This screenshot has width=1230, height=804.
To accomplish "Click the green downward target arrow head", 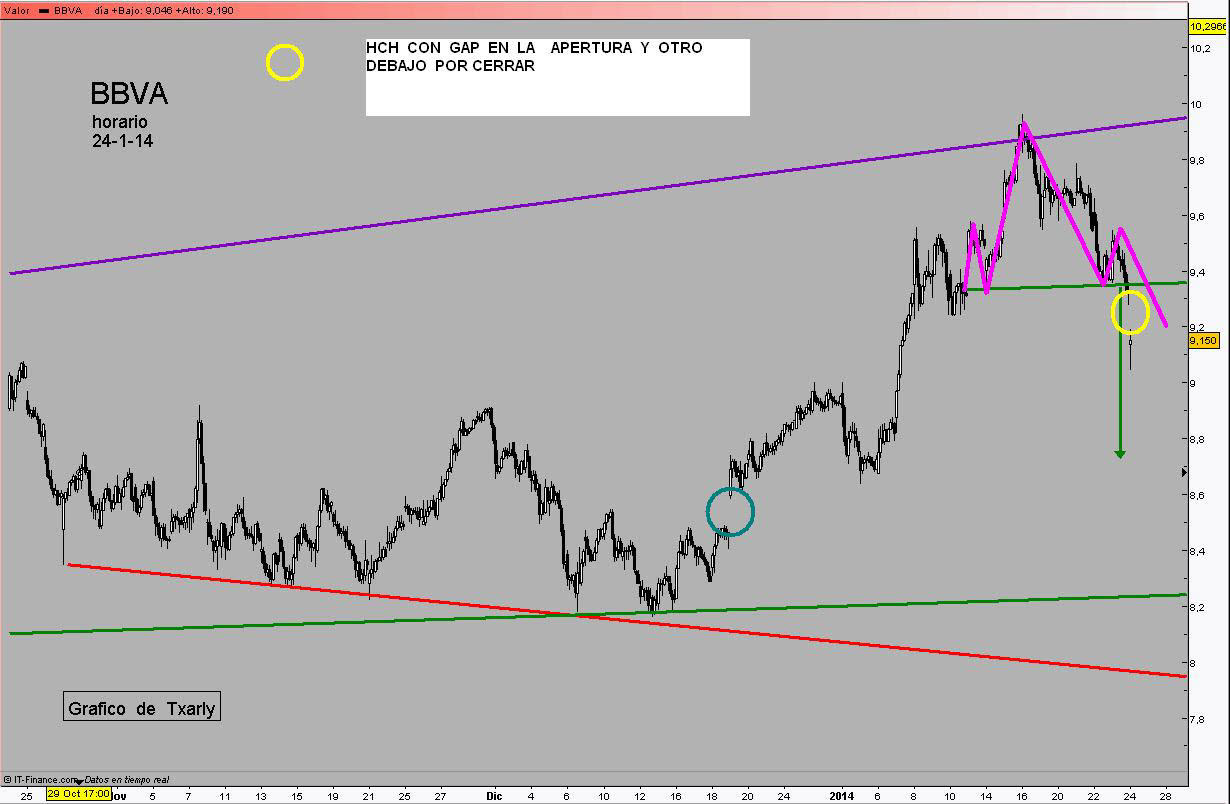I will [1120, 454].
